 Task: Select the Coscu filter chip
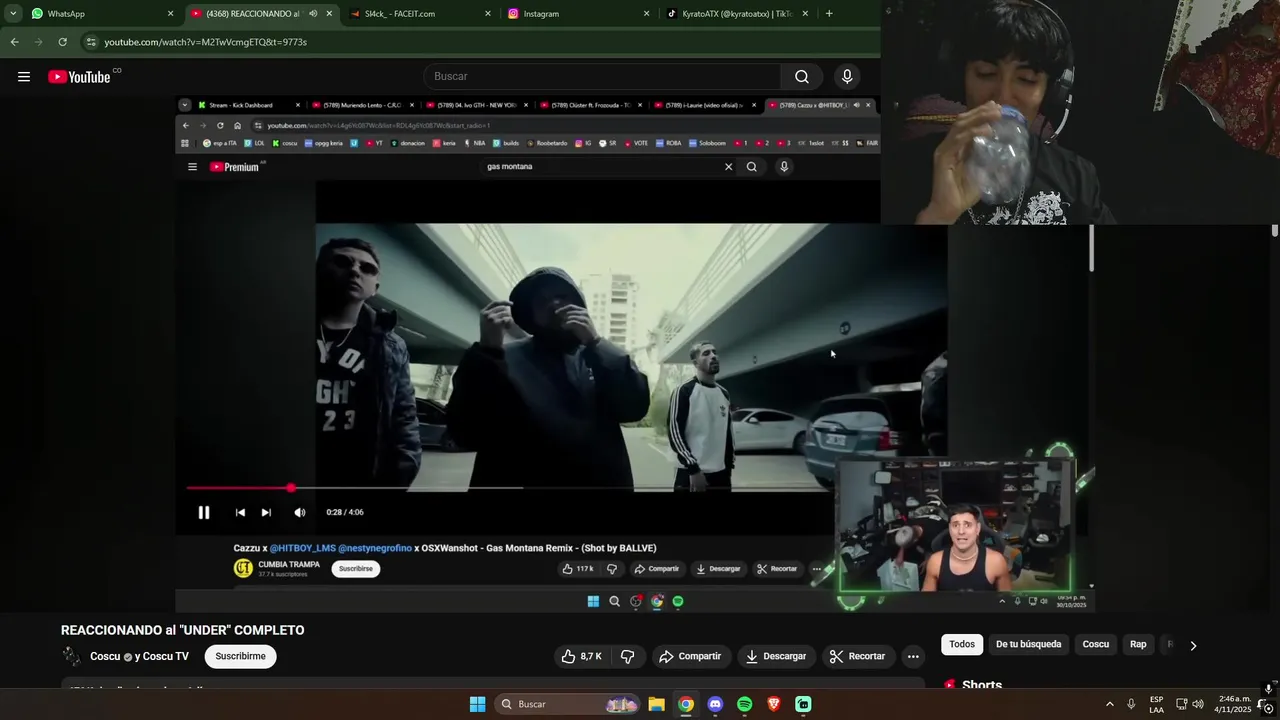[1096, 644]
